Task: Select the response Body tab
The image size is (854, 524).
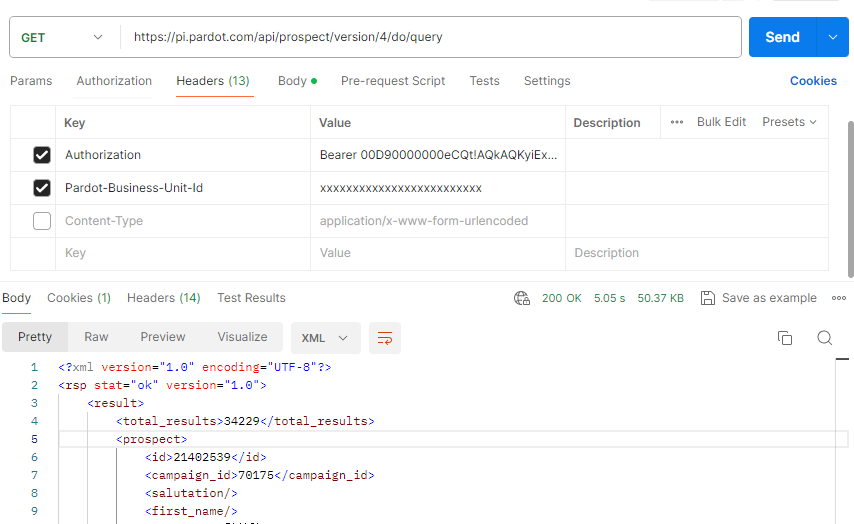Action: (16, 298)
